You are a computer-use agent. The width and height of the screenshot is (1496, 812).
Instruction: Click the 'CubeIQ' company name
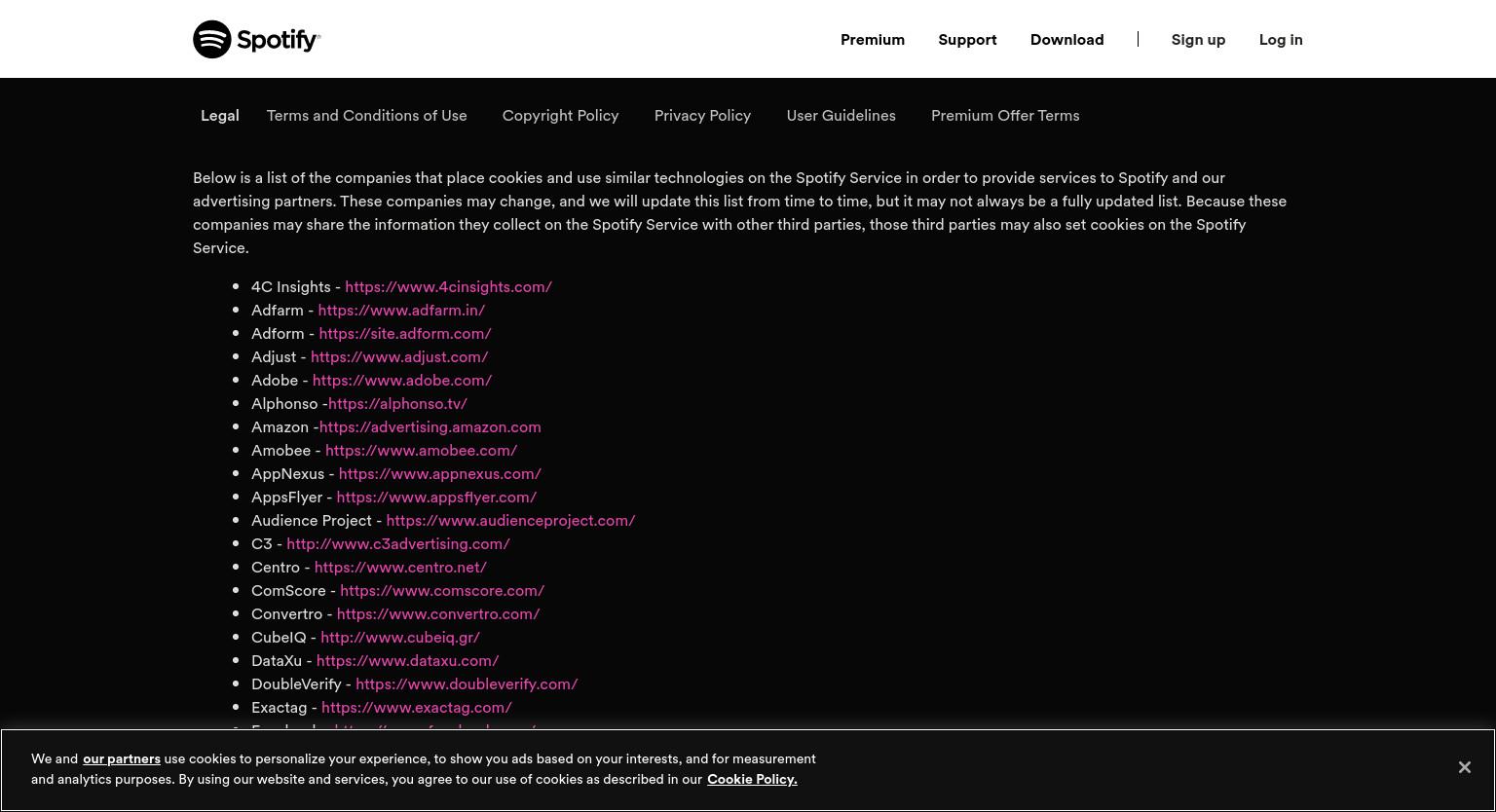pyautogui.click(x=279, y=637)
